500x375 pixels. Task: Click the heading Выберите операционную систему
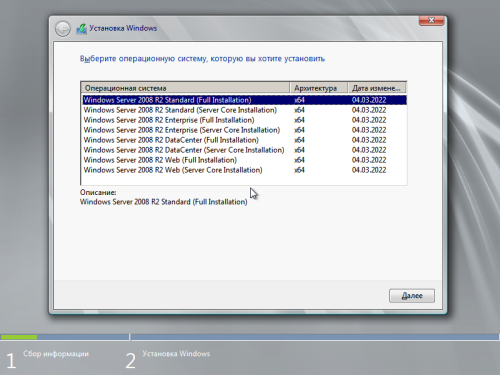202,59
